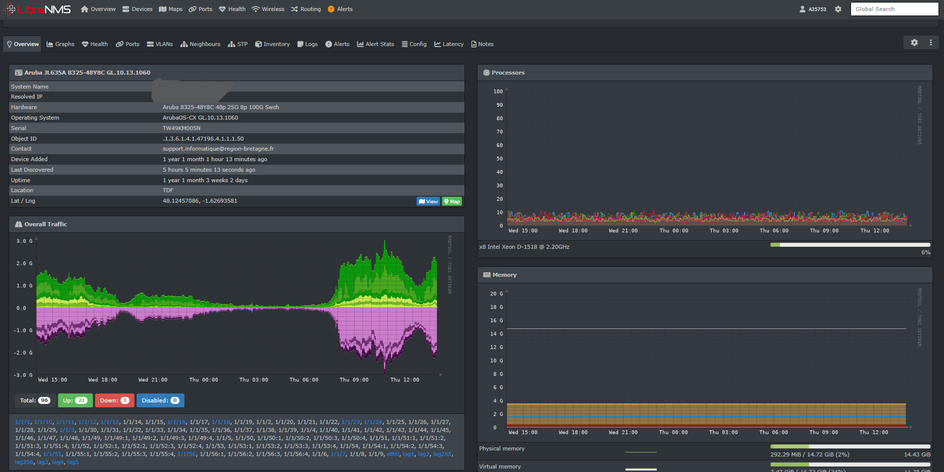Click the Config tab icon
The image size is (944, 472).
[405, 44]
